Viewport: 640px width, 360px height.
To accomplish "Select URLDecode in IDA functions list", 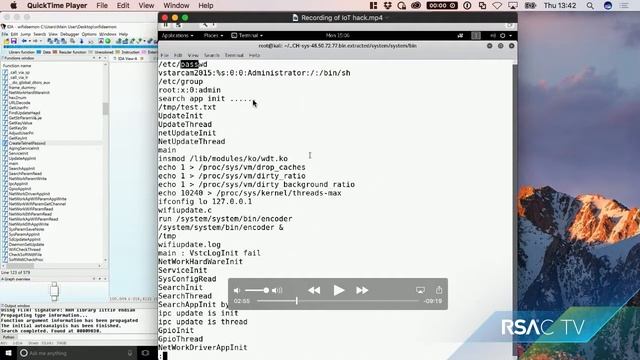I will 20,103.
